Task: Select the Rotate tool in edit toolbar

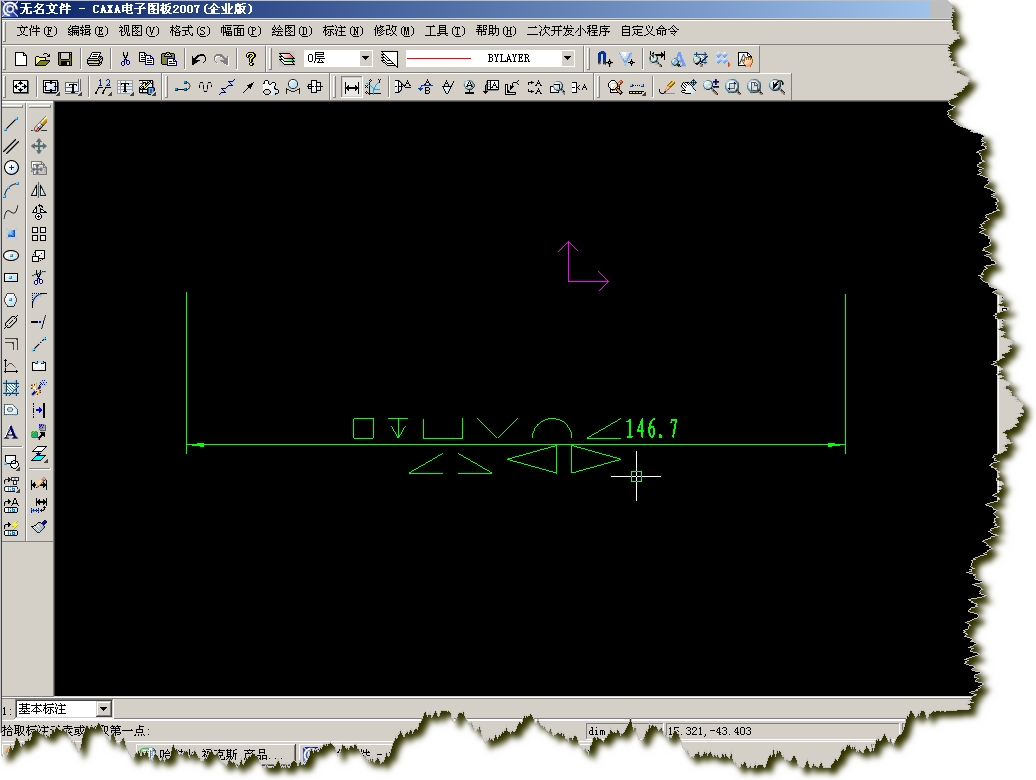Action: click(39, 212)
